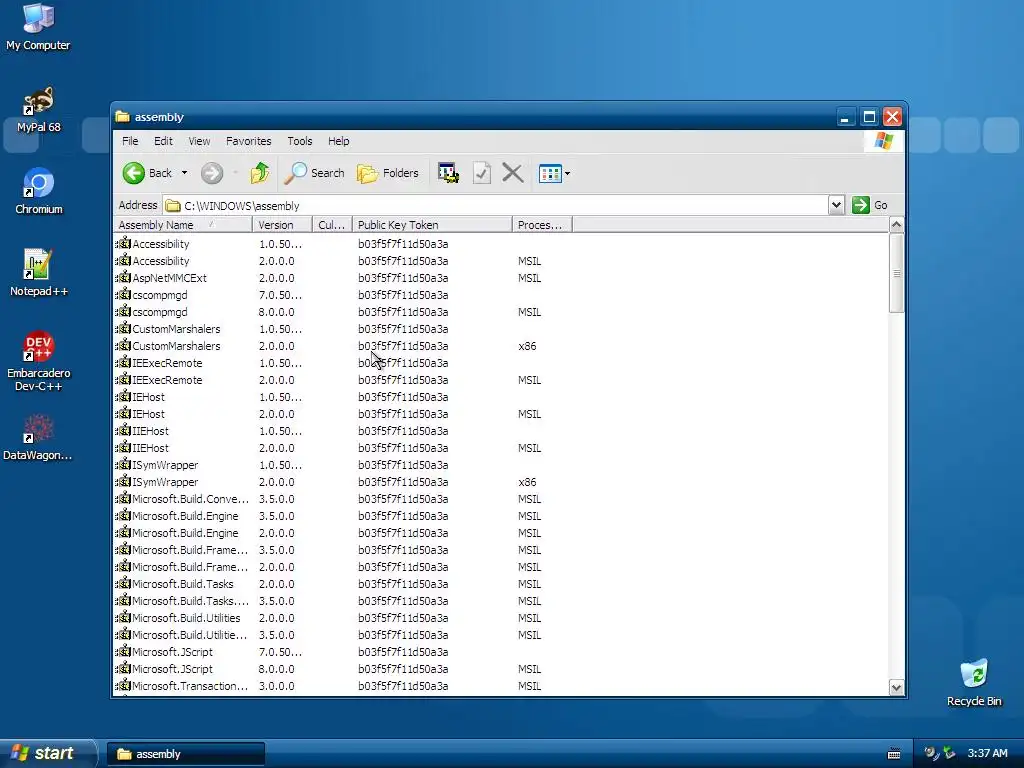The width and height of the screenshot is (1024, 768).
Task: Open the File menu
Action: 130,141
